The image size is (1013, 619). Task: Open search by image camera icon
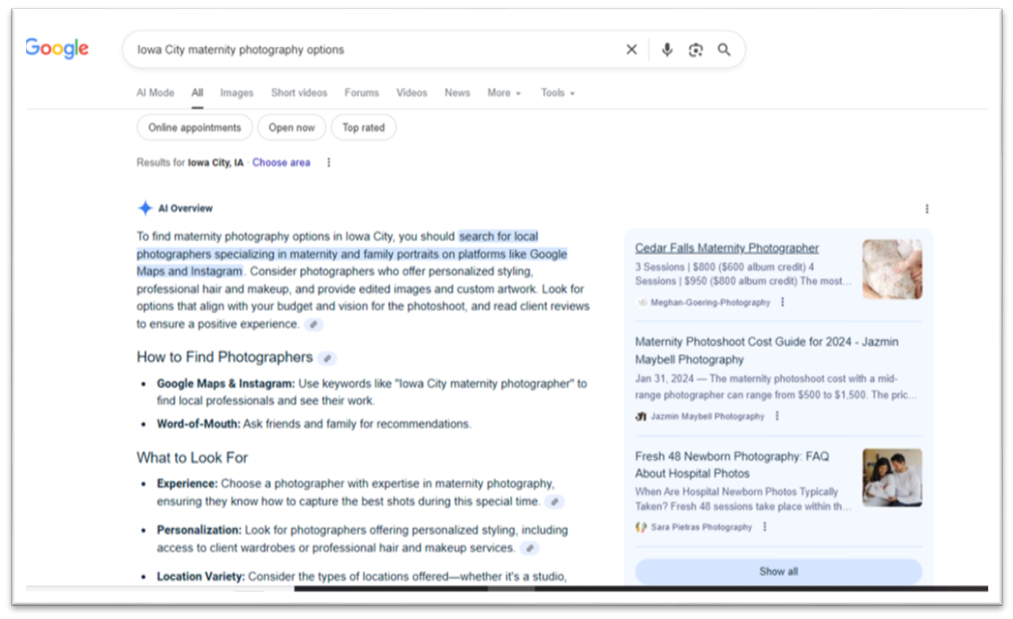pos(696,50)
